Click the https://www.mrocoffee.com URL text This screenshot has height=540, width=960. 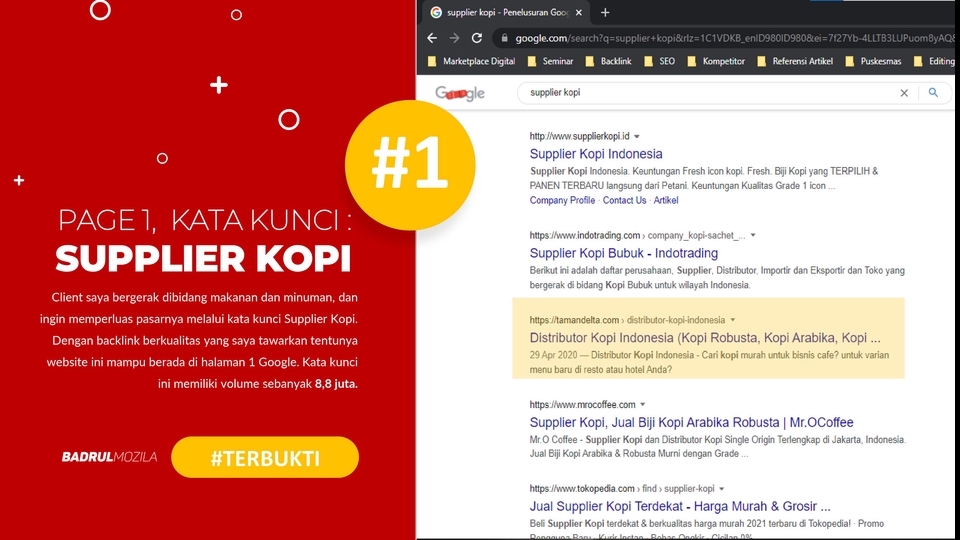tap(582, 404)
